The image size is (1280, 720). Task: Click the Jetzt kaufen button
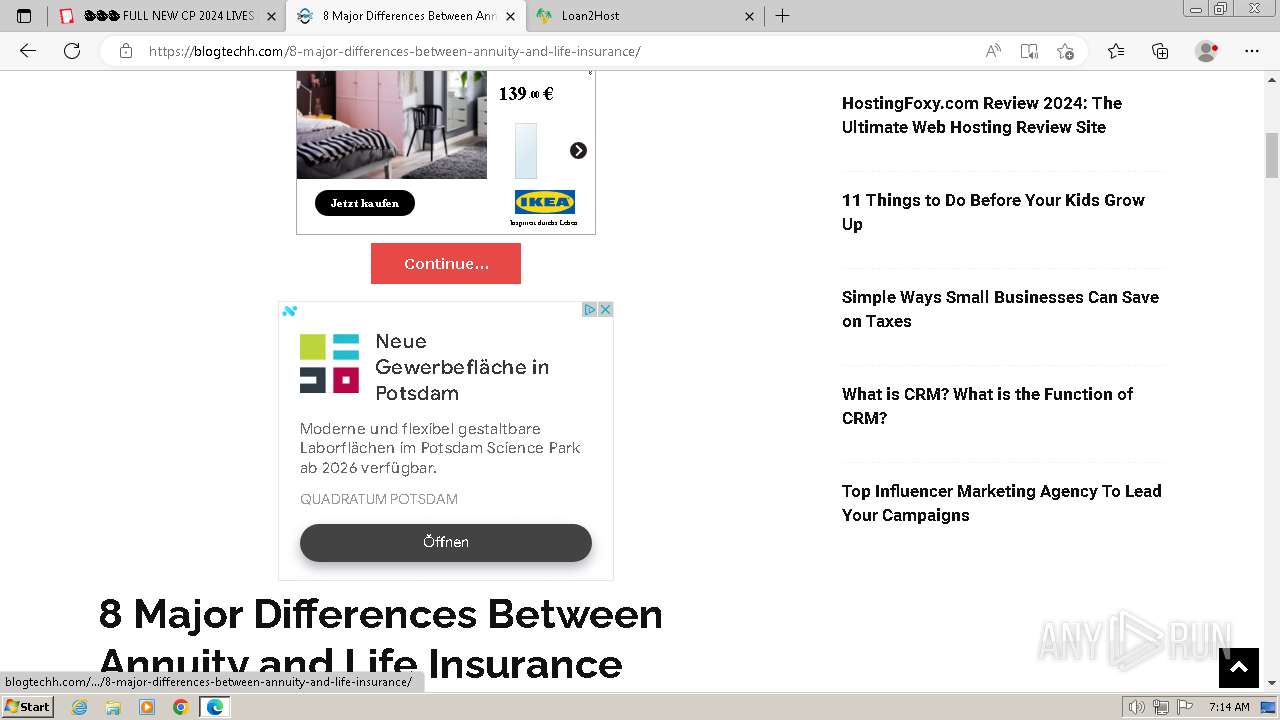[x=365, y=203]
